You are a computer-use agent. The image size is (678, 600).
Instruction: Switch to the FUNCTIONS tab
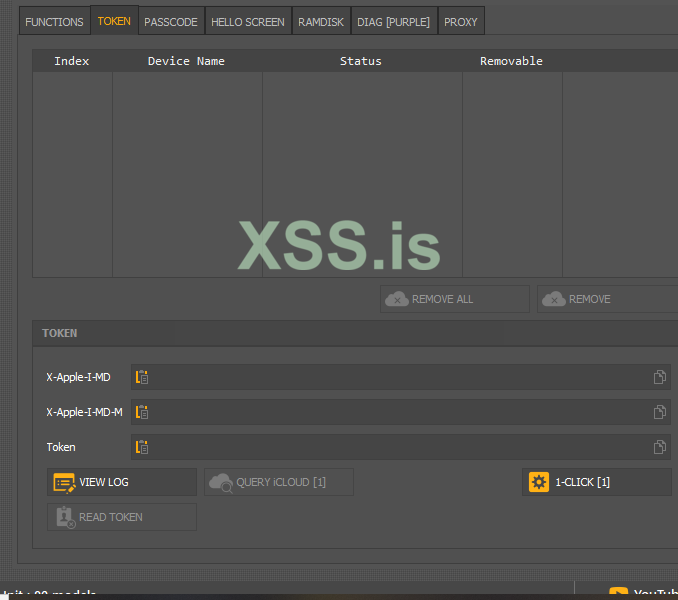tap(54, 21)
